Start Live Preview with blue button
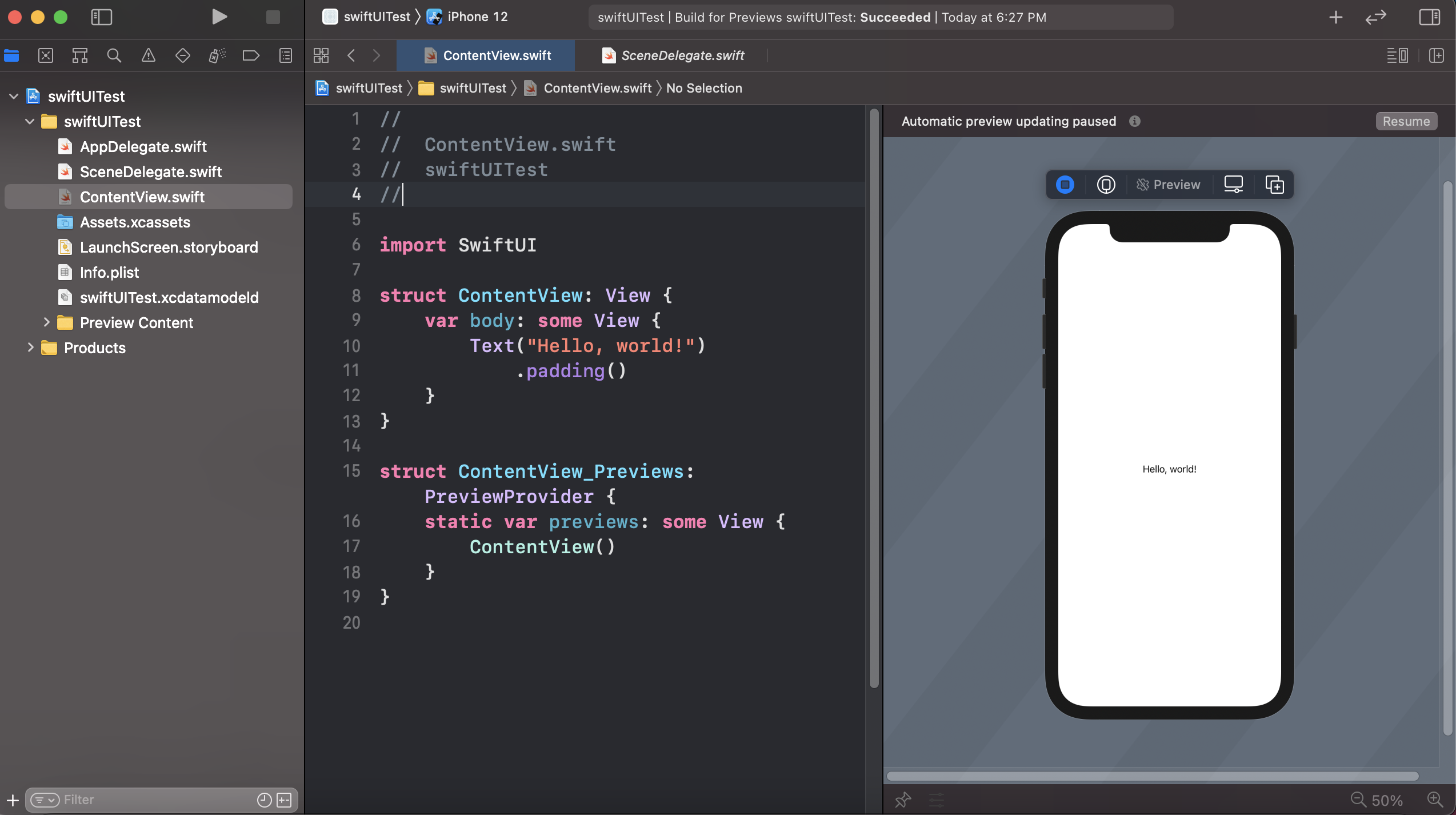Screen dimensions: 1456x815 click(1065, 185)
